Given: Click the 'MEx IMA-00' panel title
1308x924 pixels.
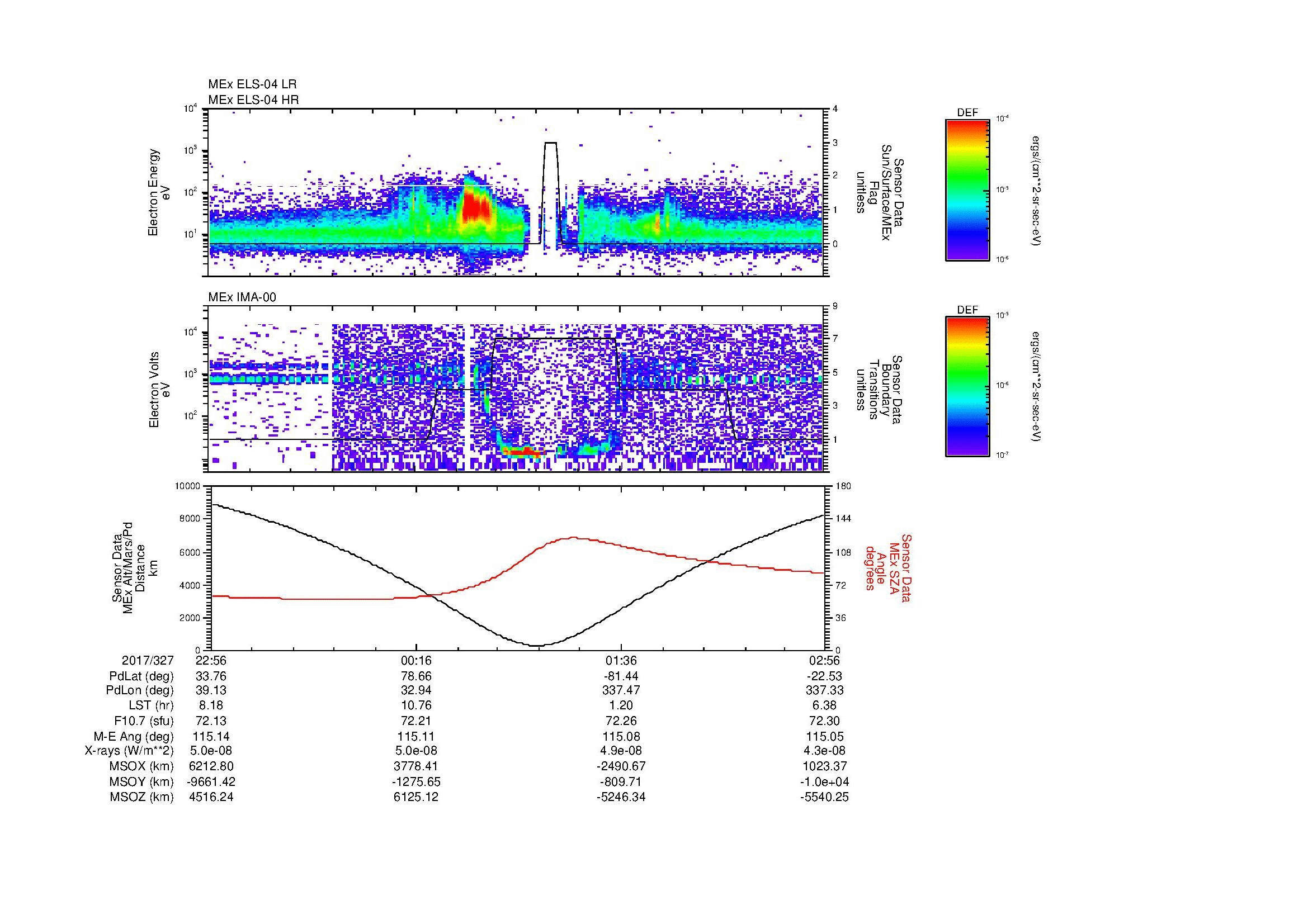Looking at the screenshot, I should pos(242,297).
